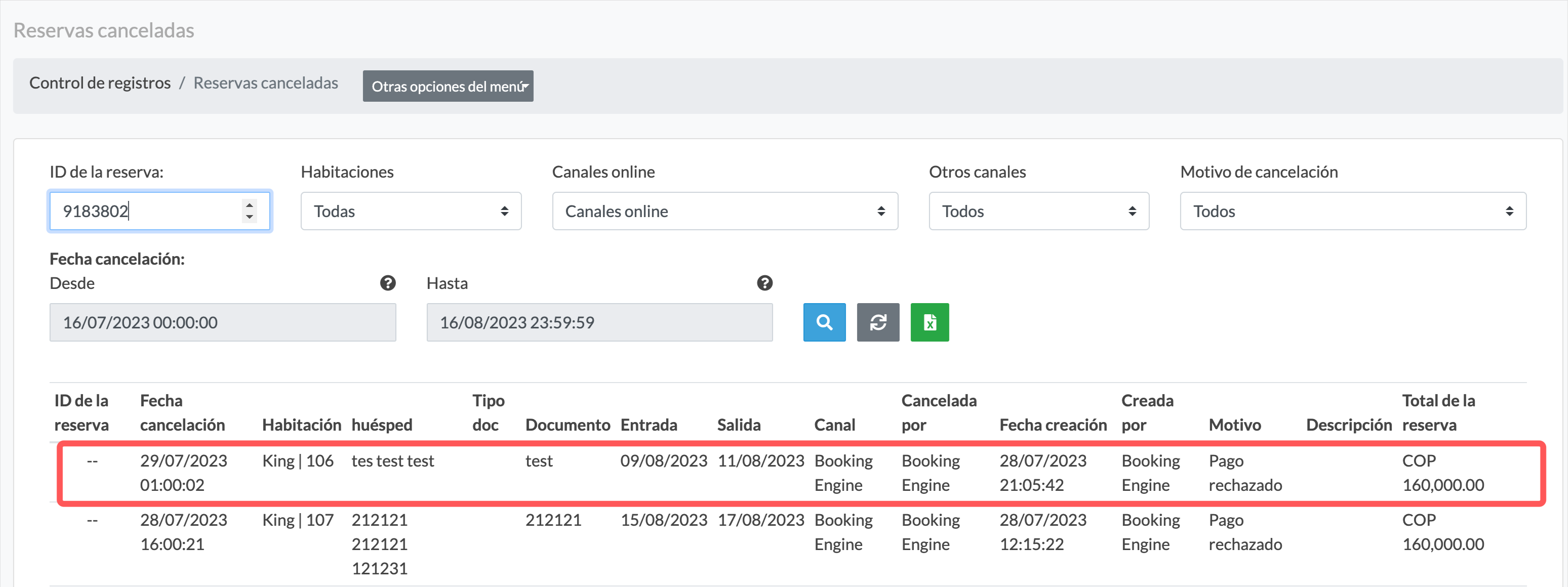This screenshot has height=587, width=1568.
Task: Open Otras opciones del menú dropdown
Action: (x=448, y=86)
